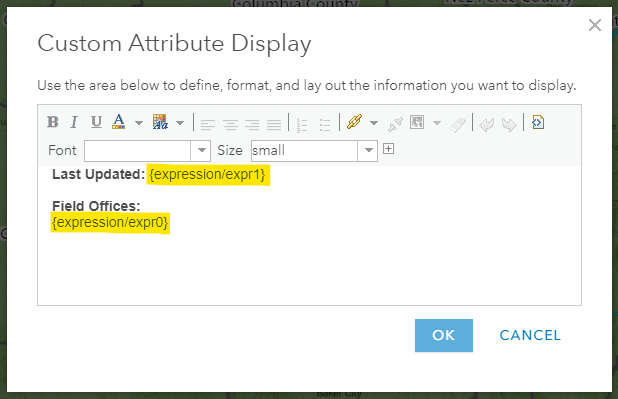The height and width of the screenshot is (399, 618).
Task: Close the Custom Attribute Display dialog
Action: pos(594,25)
